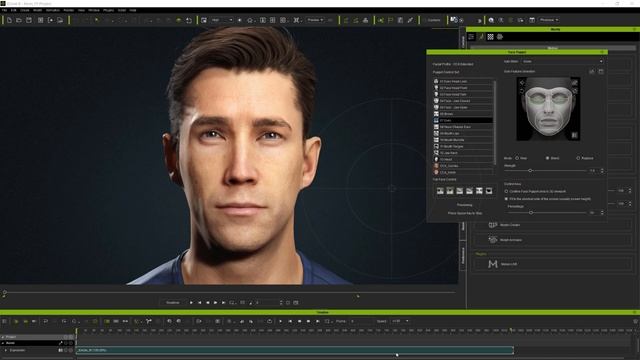Click the icon at the face thumbnail's top-right corner
This screenshot has height=360, width=640.
(575, 82)
